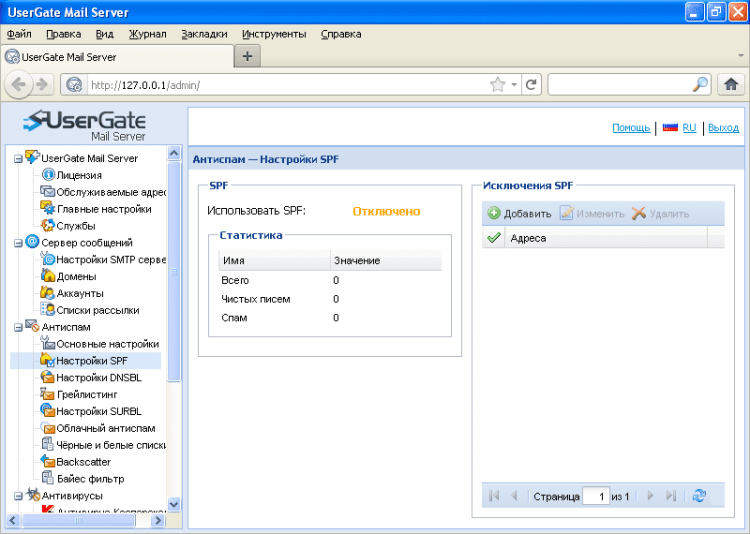Click the checkmark column header in exceptions grid
Viewport: 750px width, 534px height.
(494, 237)
